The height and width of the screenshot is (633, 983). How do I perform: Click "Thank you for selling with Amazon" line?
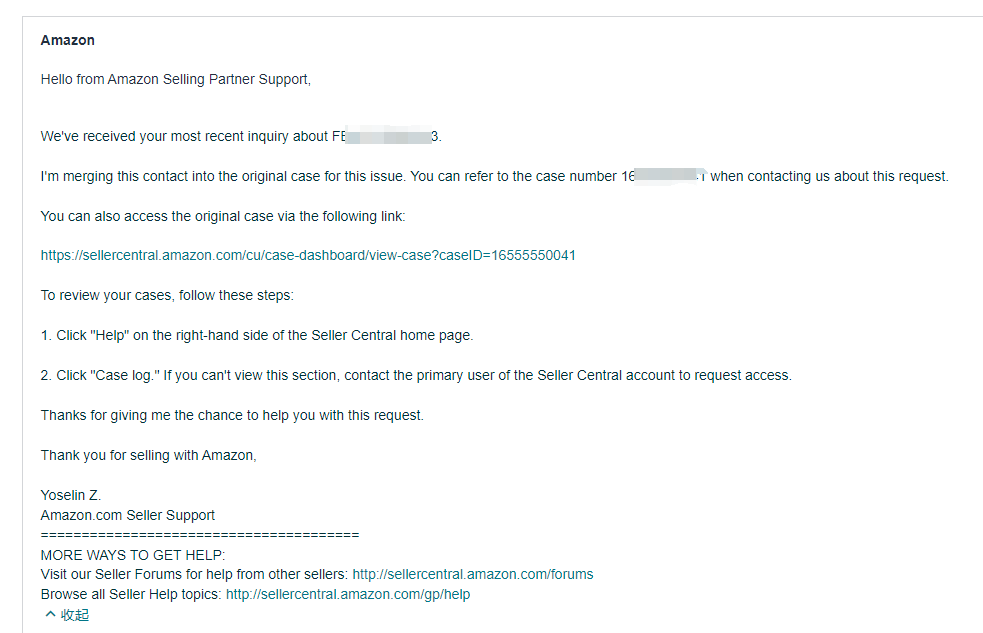point(149,456)
